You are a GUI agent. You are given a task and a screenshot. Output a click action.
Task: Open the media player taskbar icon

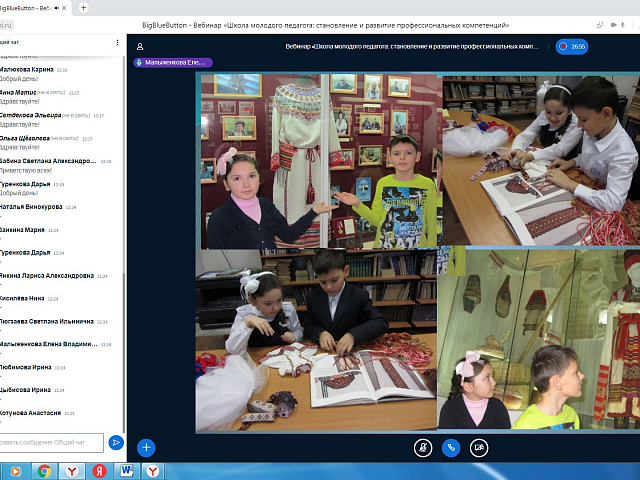click(15, 471)
